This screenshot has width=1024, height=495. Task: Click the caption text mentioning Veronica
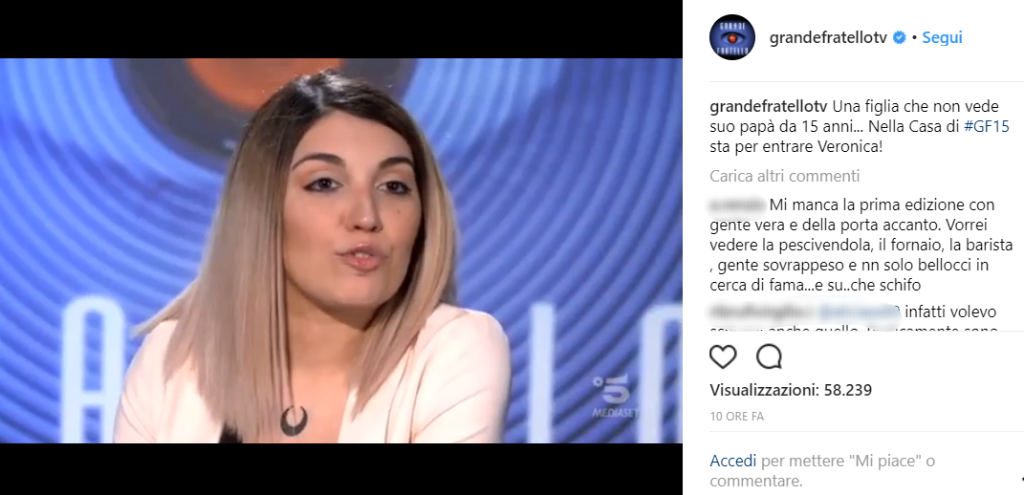point(859,127)
